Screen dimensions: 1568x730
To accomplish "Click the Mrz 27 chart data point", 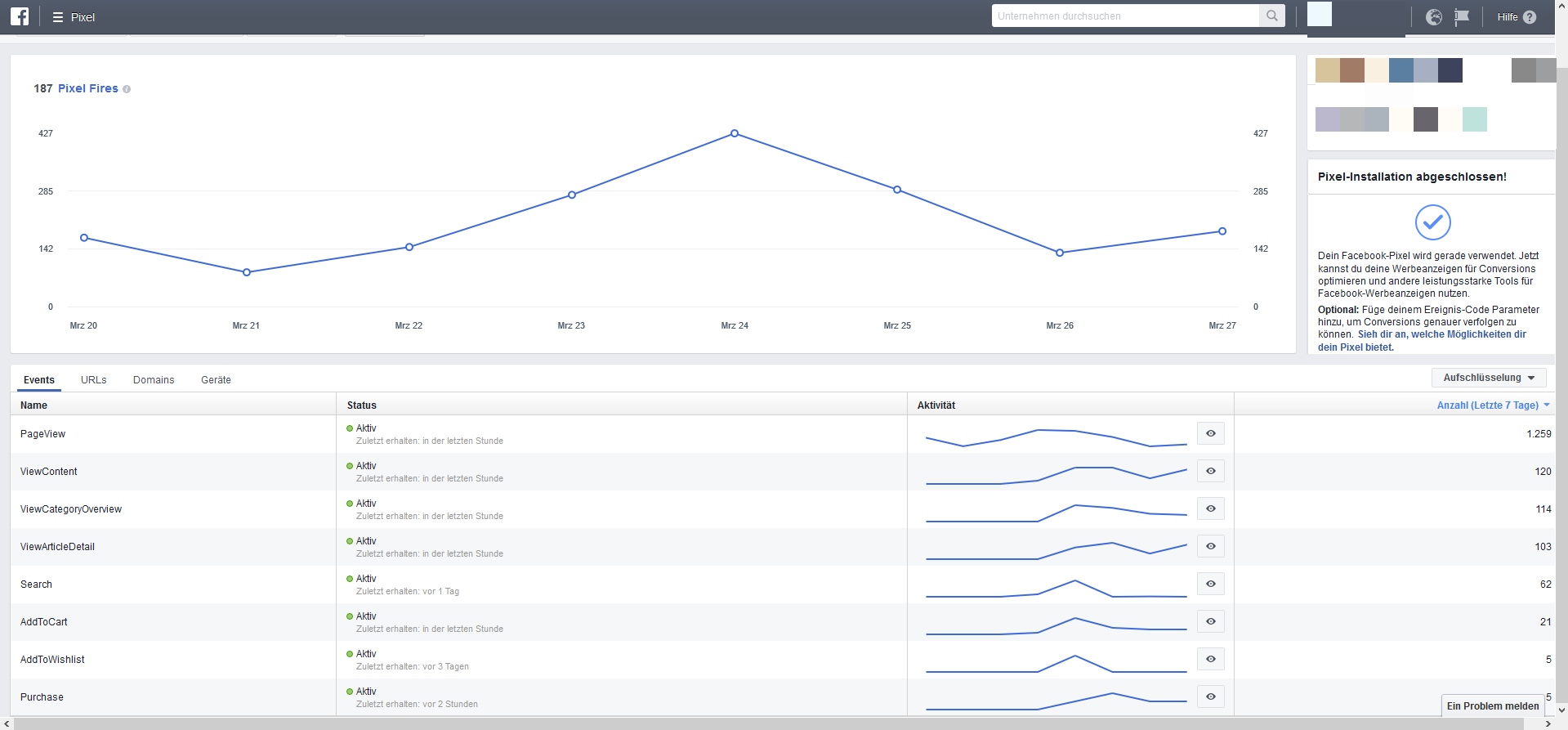I will tap(1222, 231).
